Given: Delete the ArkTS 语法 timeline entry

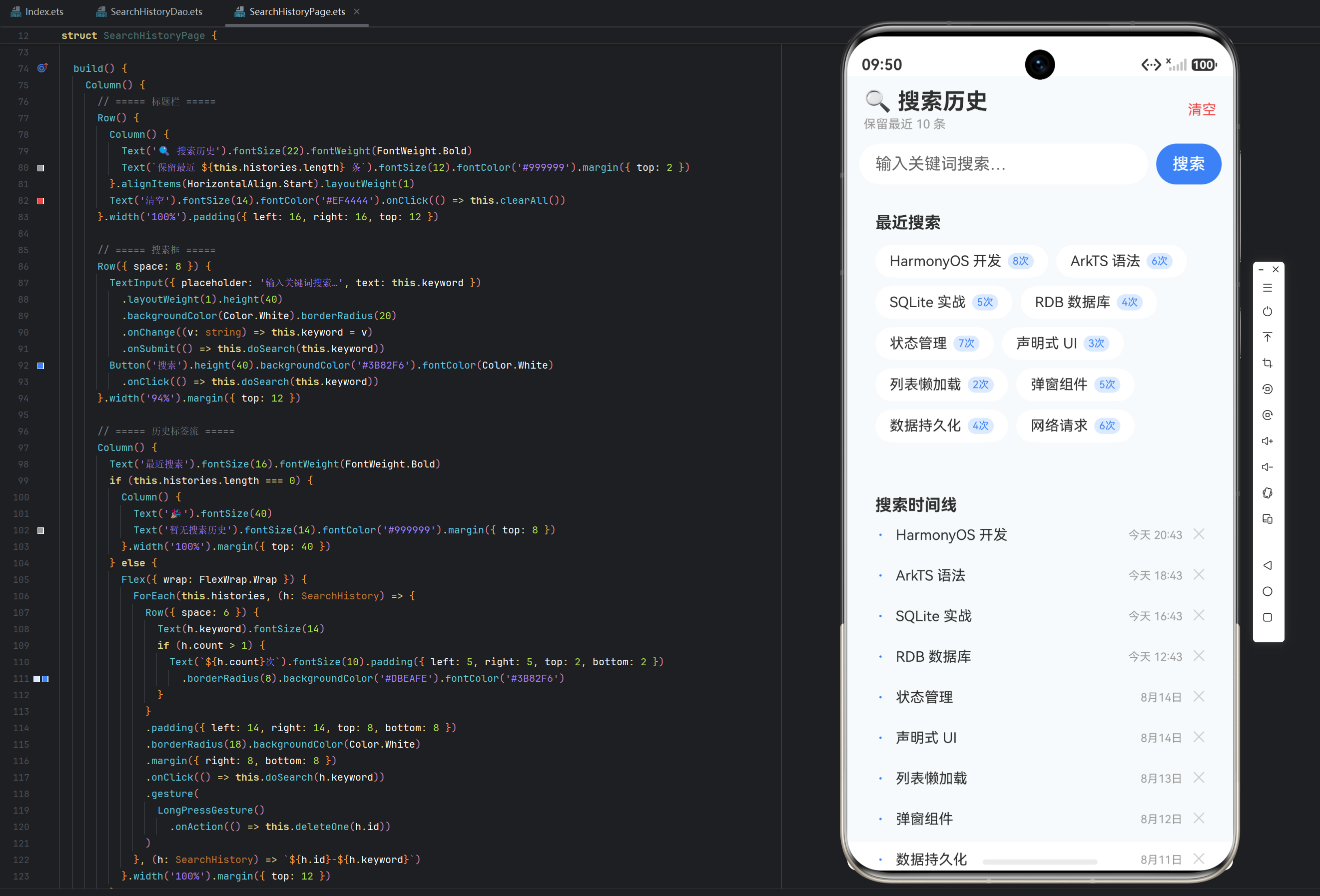Looking at the screenshot, I should click(x=1199, y=575).
